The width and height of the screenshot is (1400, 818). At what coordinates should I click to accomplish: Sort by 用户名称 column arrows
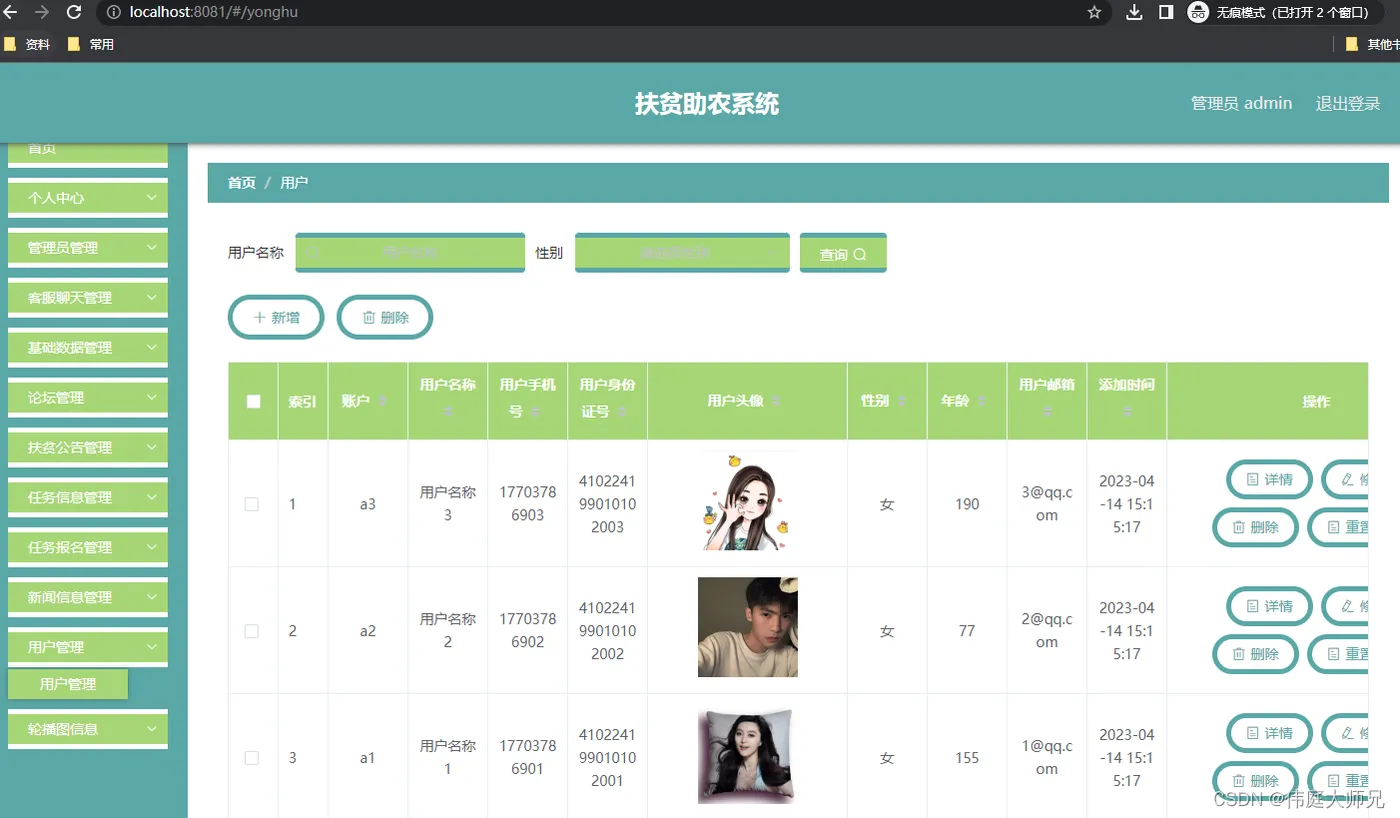click(448, 411)
